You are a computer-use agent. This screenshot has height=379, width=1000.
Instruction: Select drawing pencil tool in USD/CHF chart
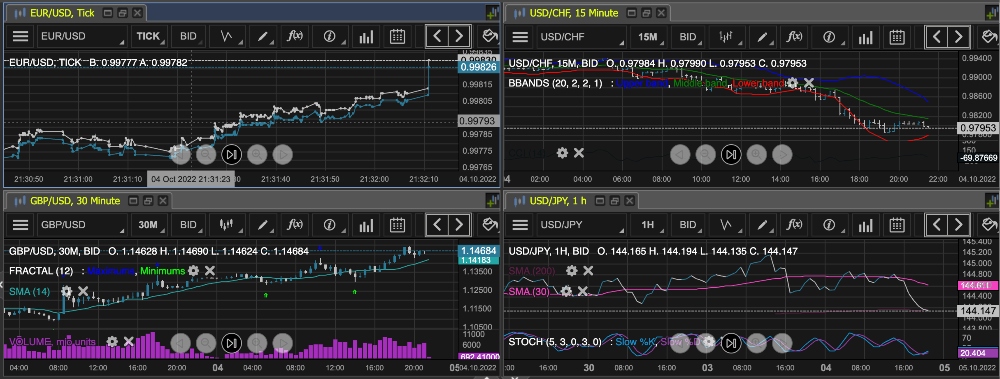click(762, 36)
